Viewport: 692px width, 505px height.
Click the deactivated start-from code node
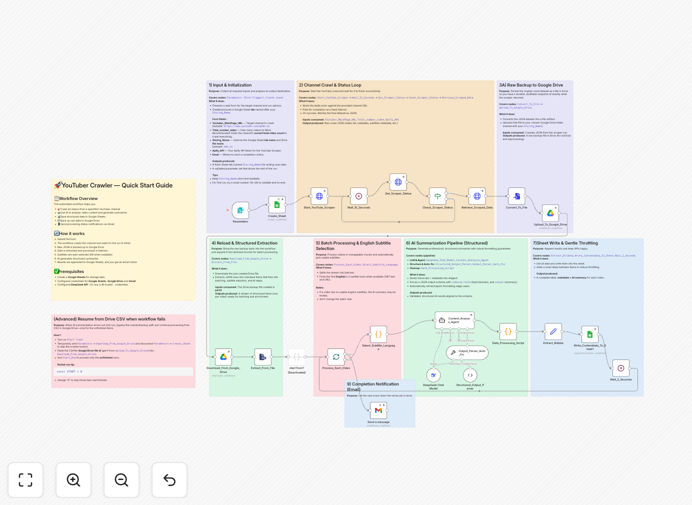pyautogui.click(x=297, y=357)
